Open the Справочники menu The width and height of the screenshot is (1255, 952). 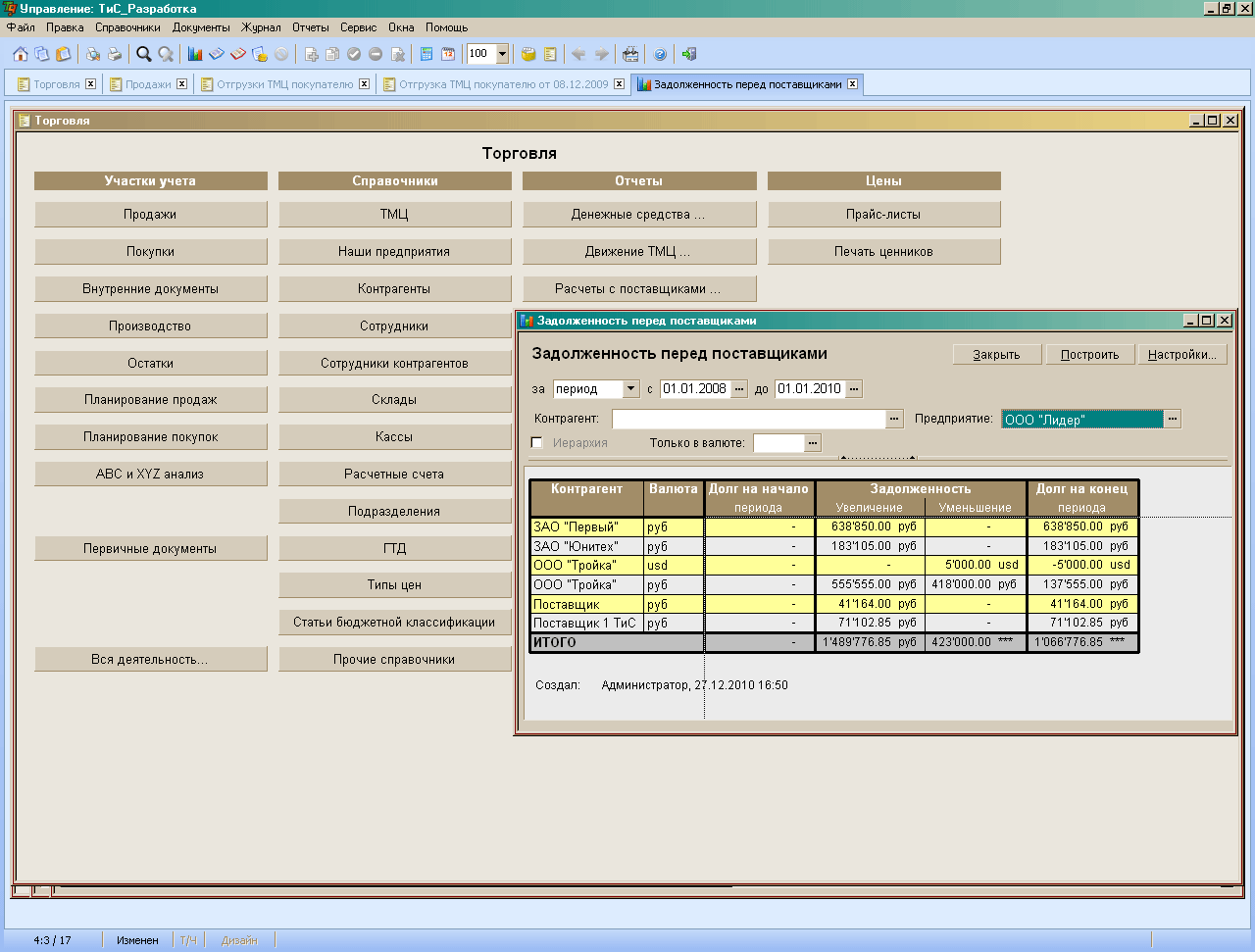point(127,27)
